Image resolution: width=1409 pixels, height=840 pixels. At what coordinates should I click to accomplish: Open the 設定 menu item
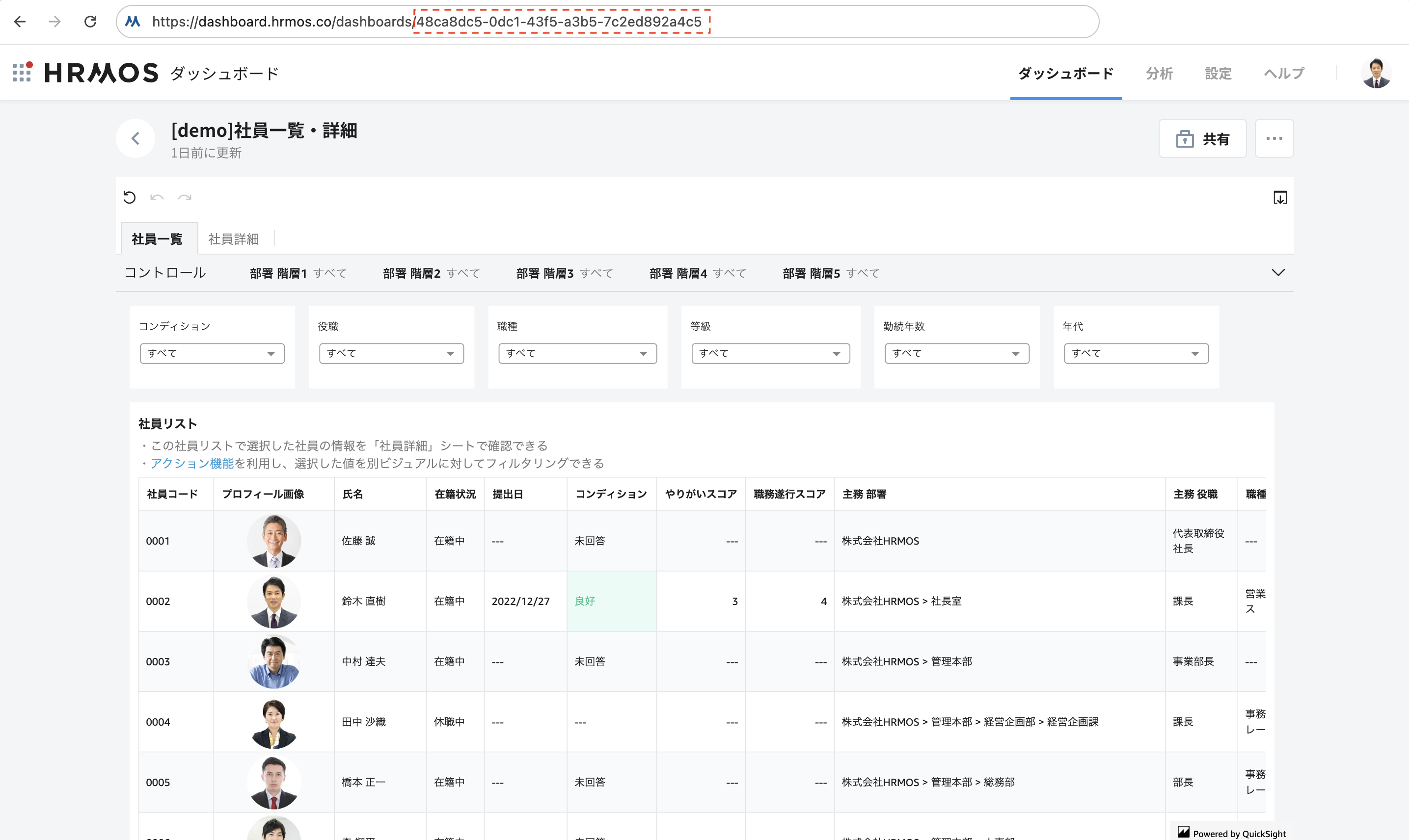click(x=1218, y=73)
